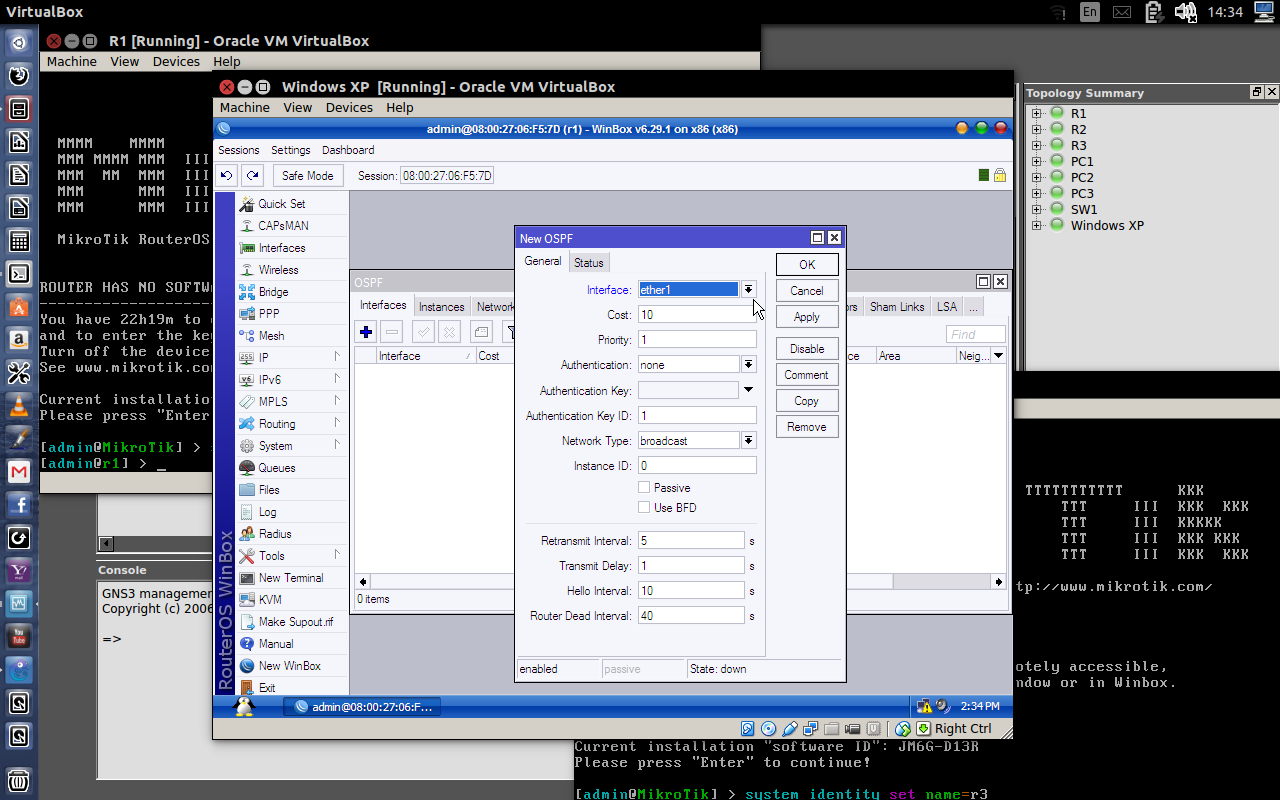Open PPP in WinBox sidebar

tap(268, 314)
